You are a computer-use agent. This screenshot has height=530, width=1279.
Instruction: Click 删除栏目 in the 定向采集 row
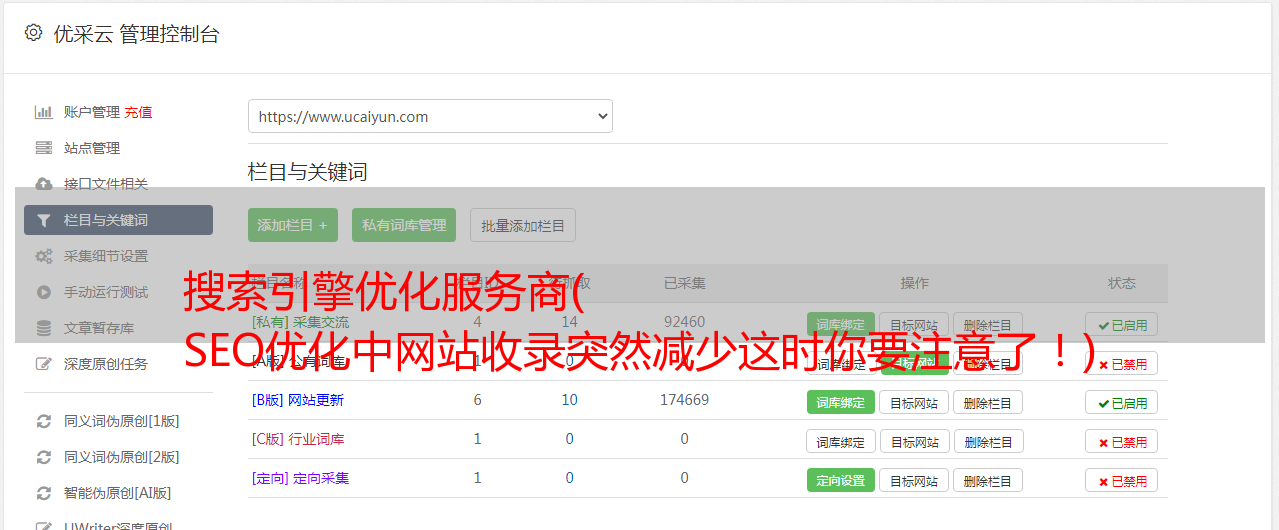tap(988, 480)
